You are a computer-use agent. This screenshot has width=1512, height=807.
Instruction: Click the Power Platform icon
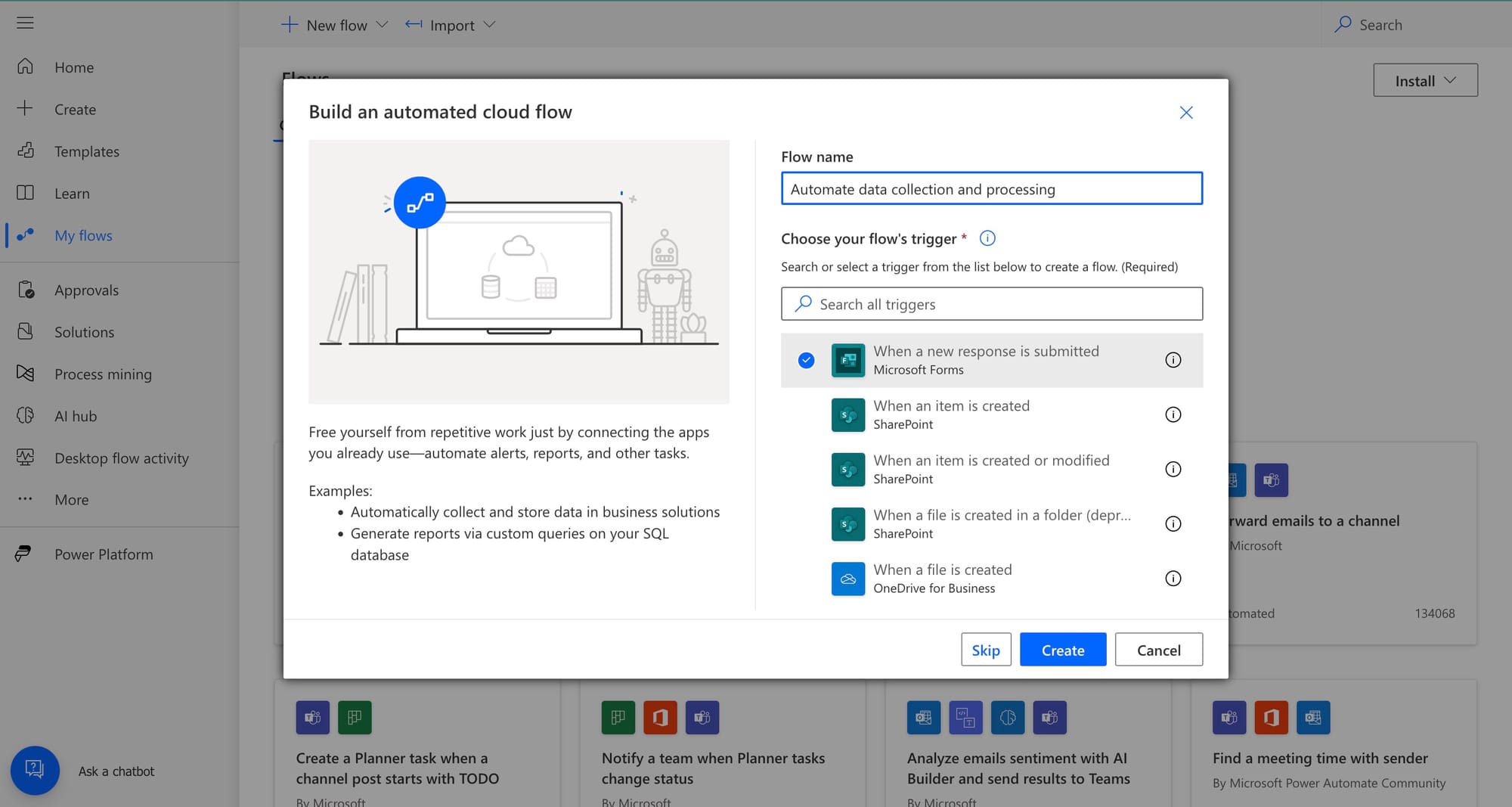[23, 554]
